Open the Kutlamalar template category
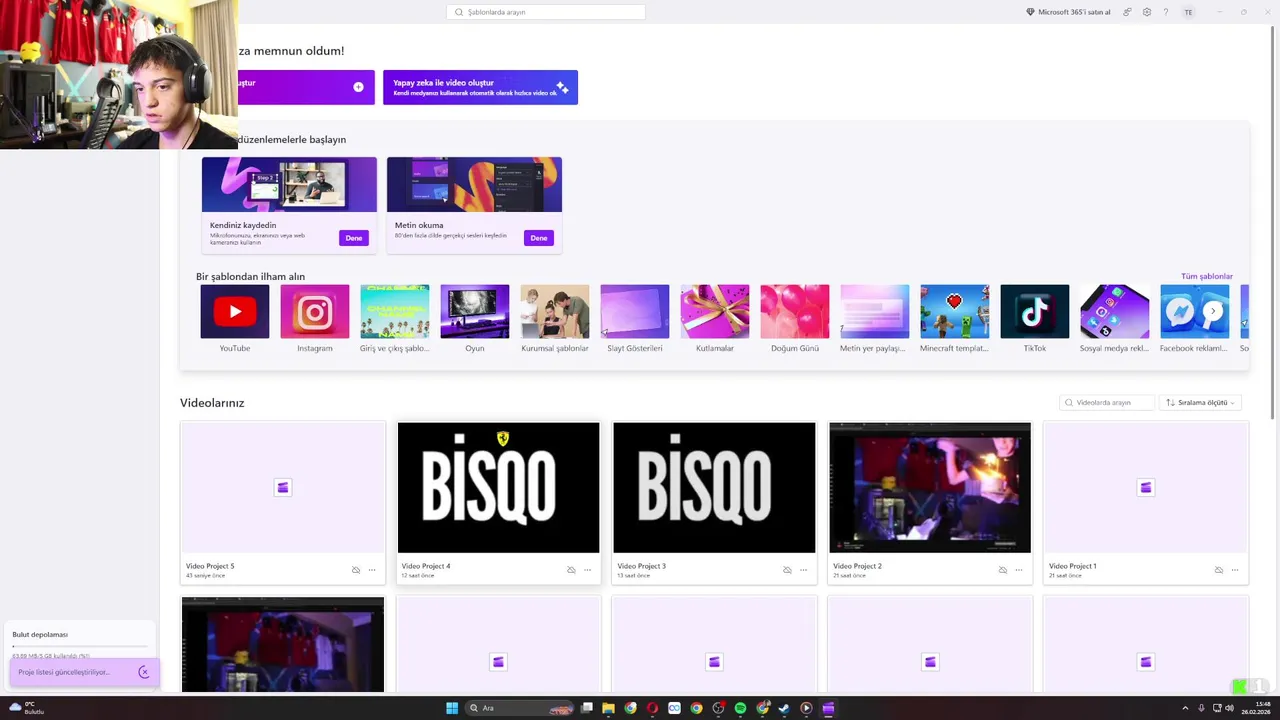The height and width of the screenshot is (720, 1280). coord(715,318)
